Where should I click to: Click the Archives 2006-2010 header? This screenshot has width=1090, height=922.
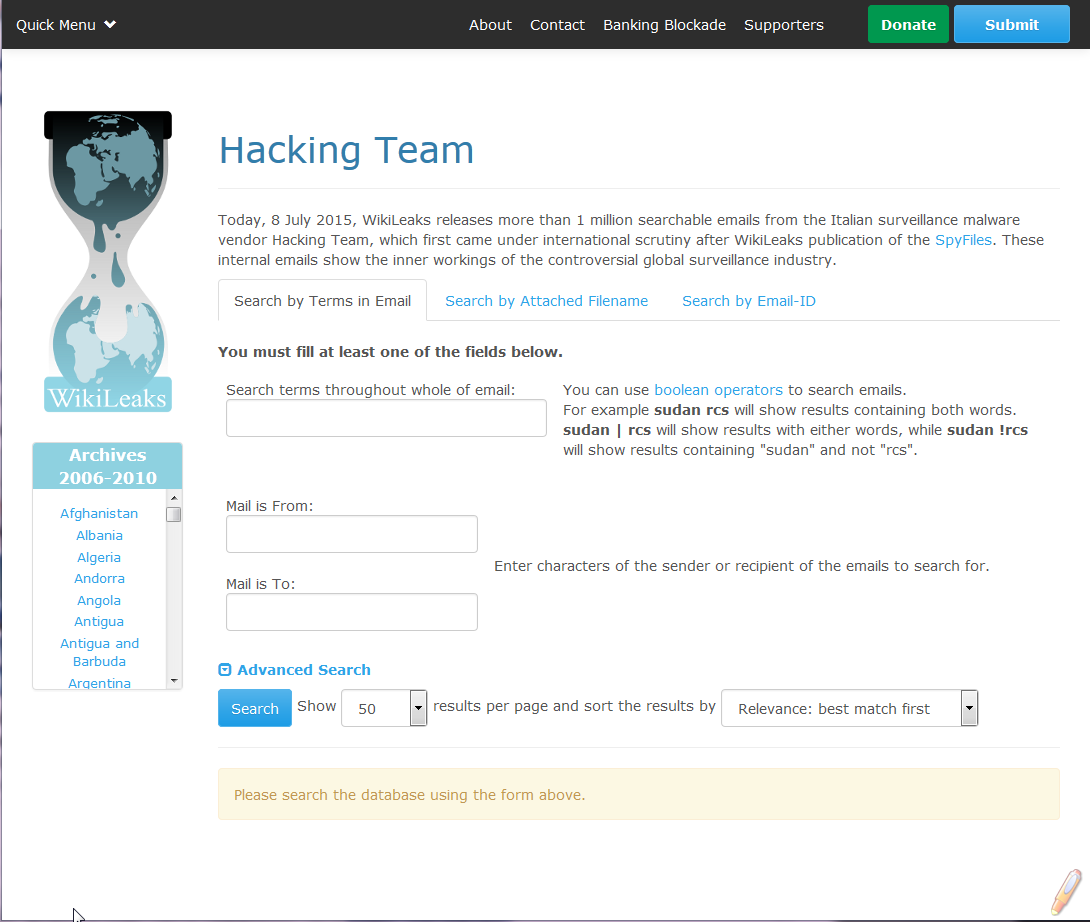coord(108,466)
